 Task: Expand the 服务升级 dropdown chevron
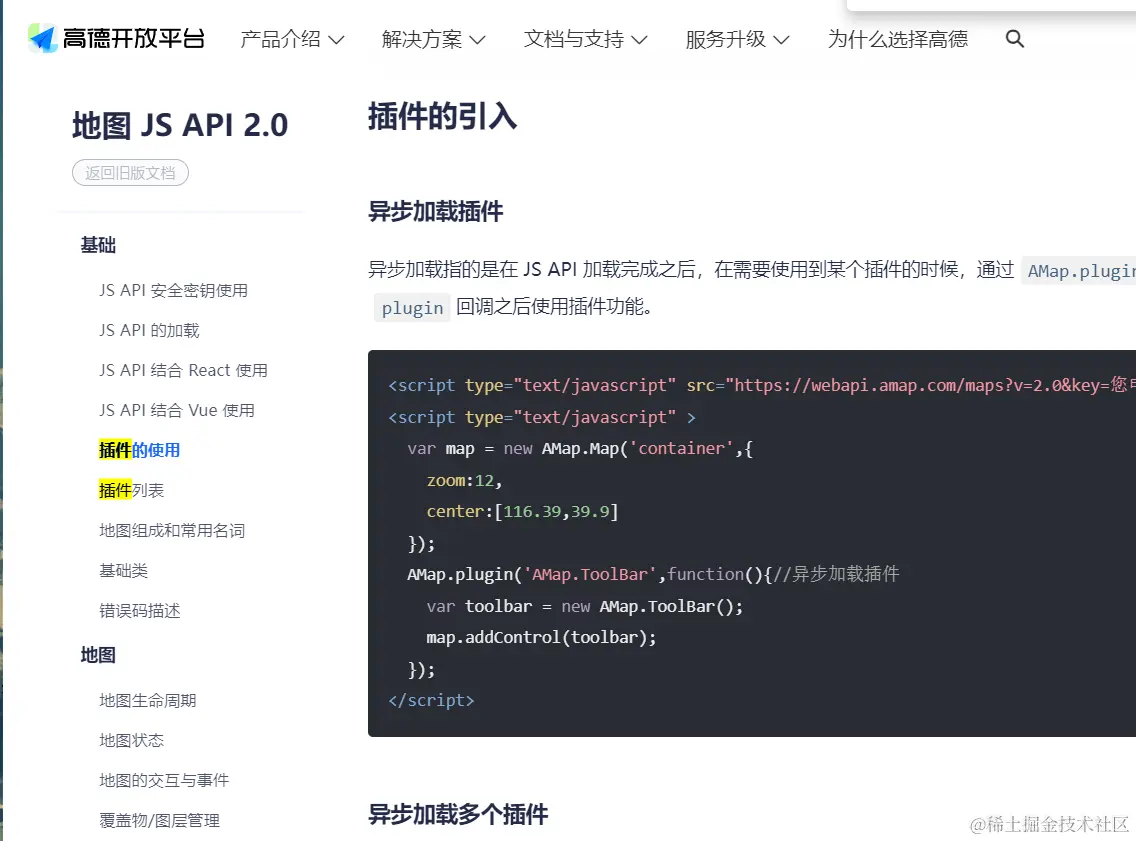[x=781, y=40]
